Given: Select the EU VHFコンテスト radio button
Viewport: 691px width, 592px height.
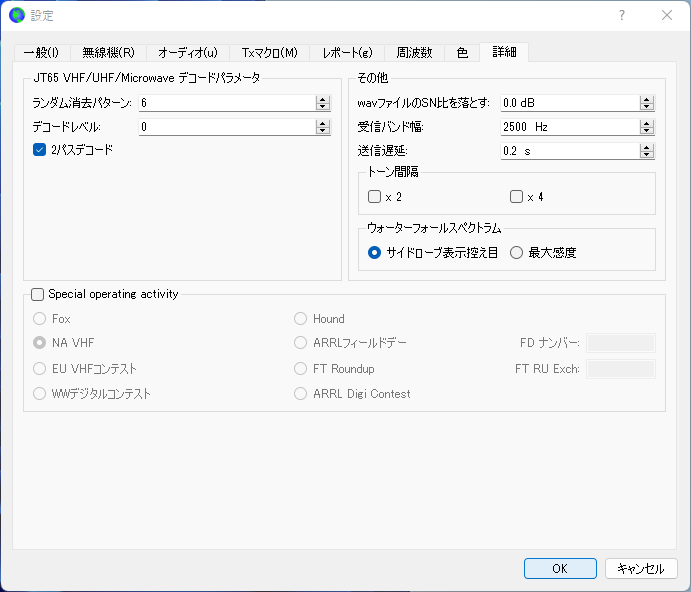Looking at the screenshot, I should [x=40, y=369].
